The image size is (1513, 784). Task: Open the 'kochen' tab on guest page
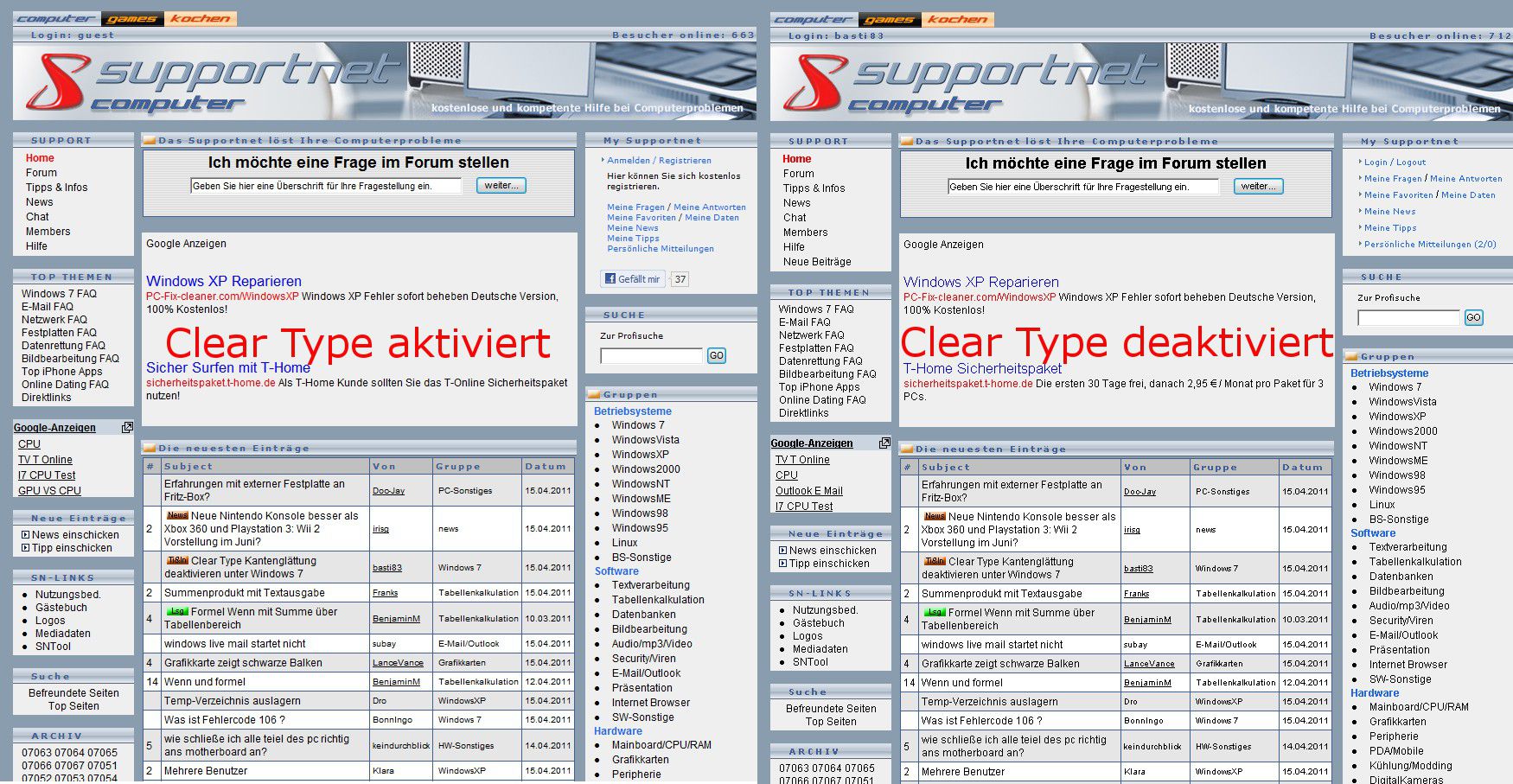pos(200,18)
